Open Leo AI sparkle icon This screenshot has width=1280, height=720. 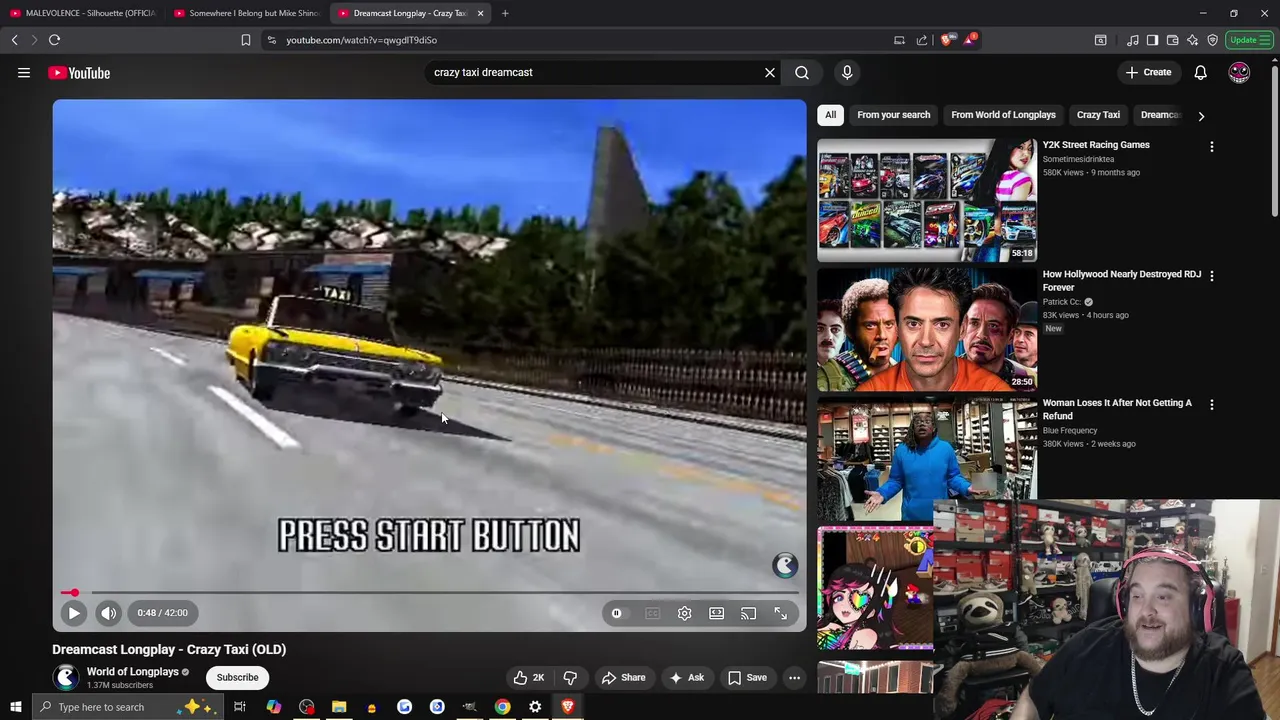[1192, 40]
